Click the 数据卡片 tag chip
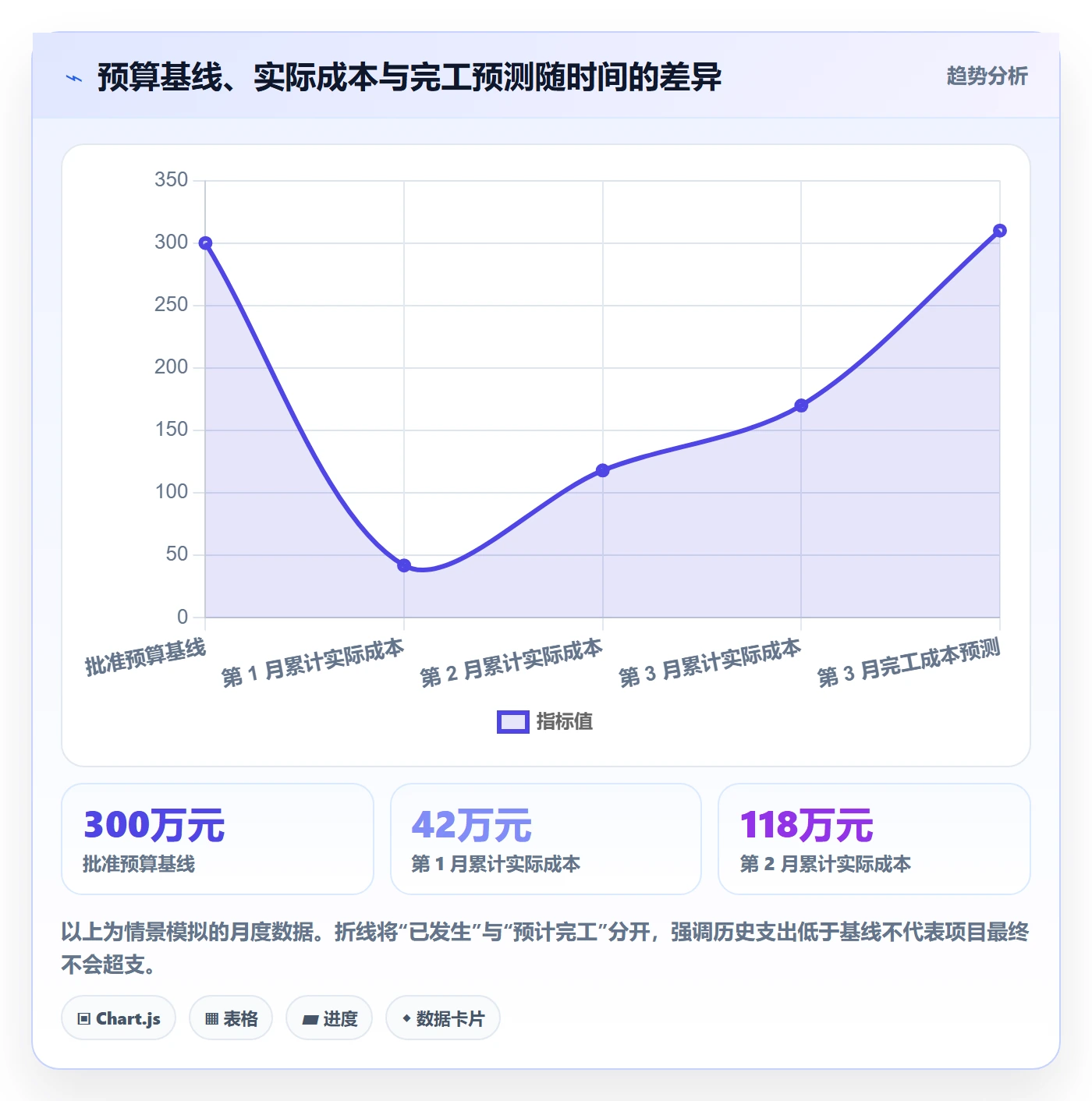This screenshot has height=1101, width=1092. pos(443,1018)
